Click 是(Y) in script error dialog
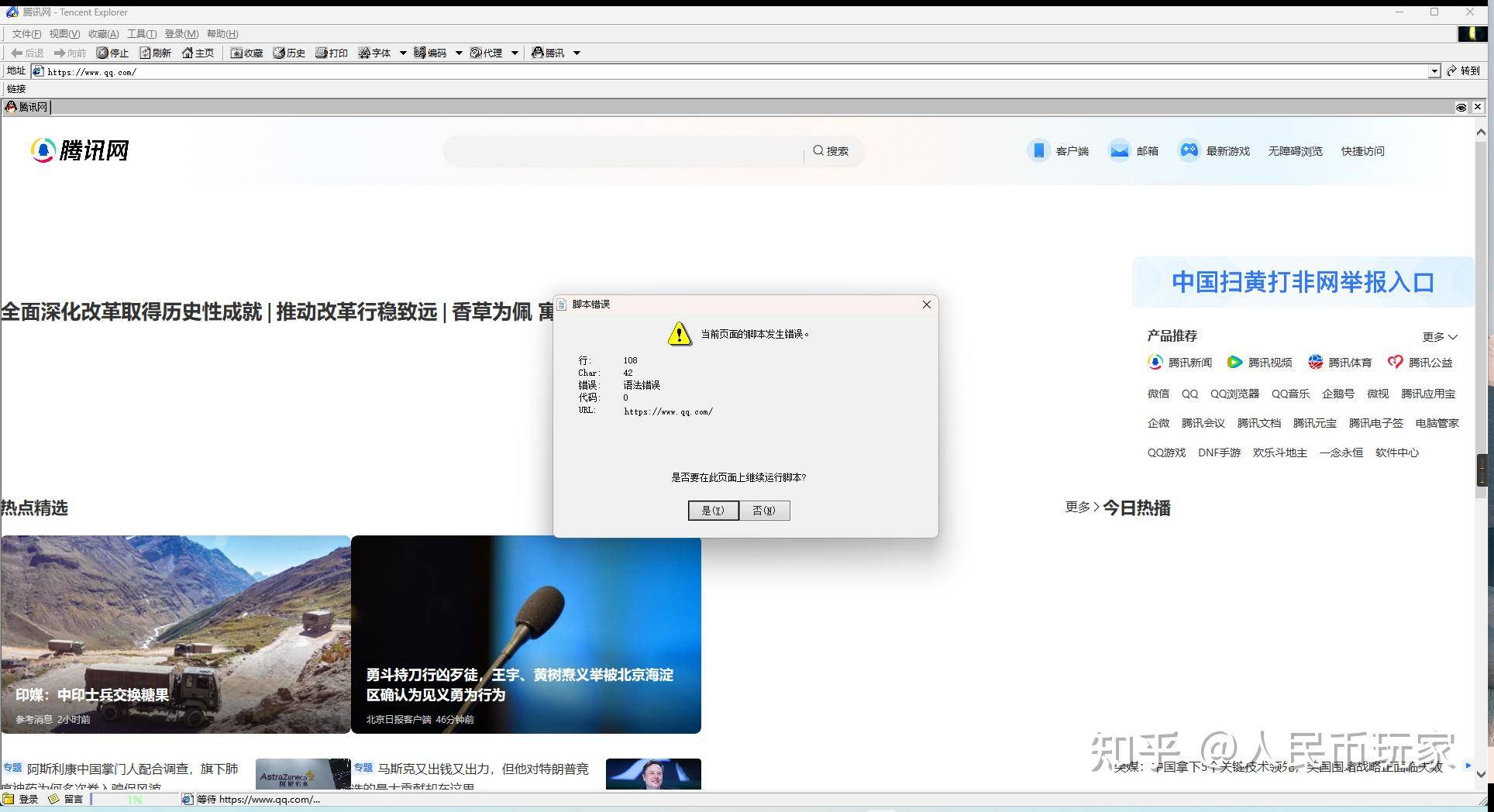Screen dimensions: 1494x812 713,510
